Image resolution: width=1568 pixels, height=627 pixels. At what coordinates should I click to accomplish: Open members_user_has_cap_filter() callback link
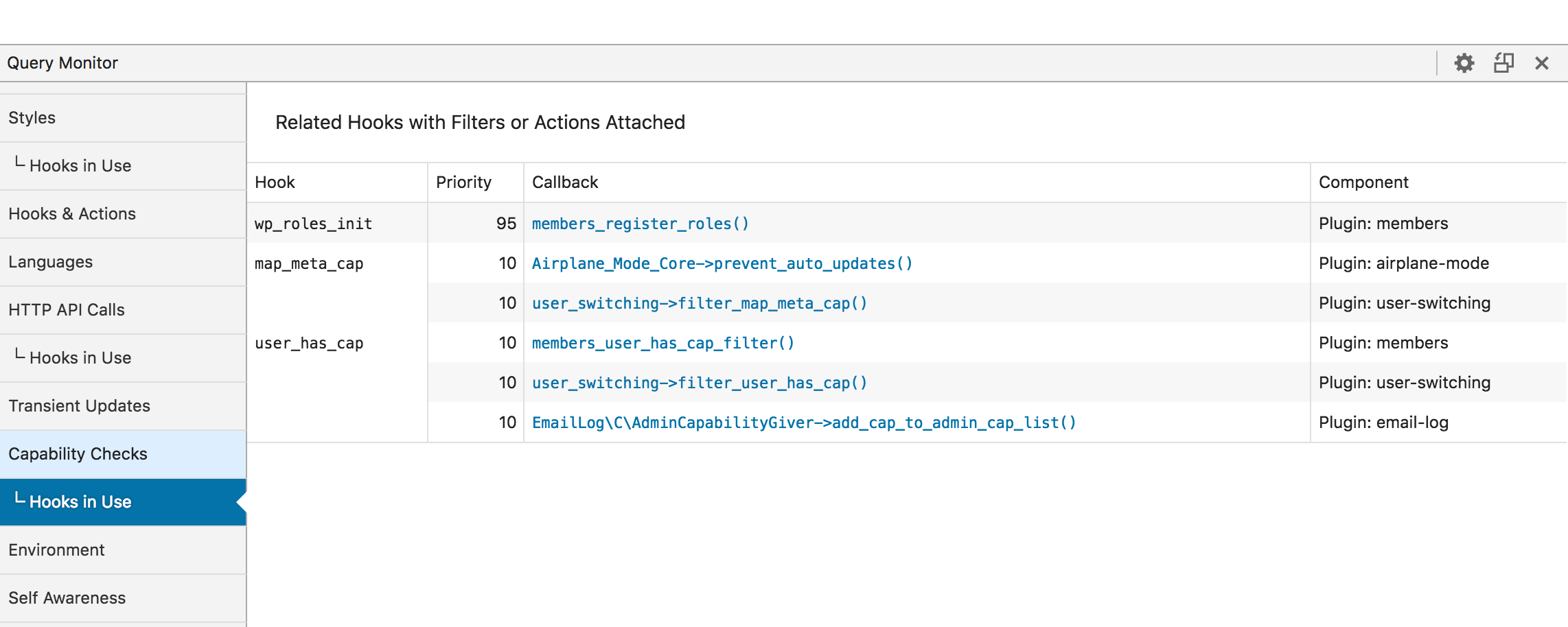[663, 343]
